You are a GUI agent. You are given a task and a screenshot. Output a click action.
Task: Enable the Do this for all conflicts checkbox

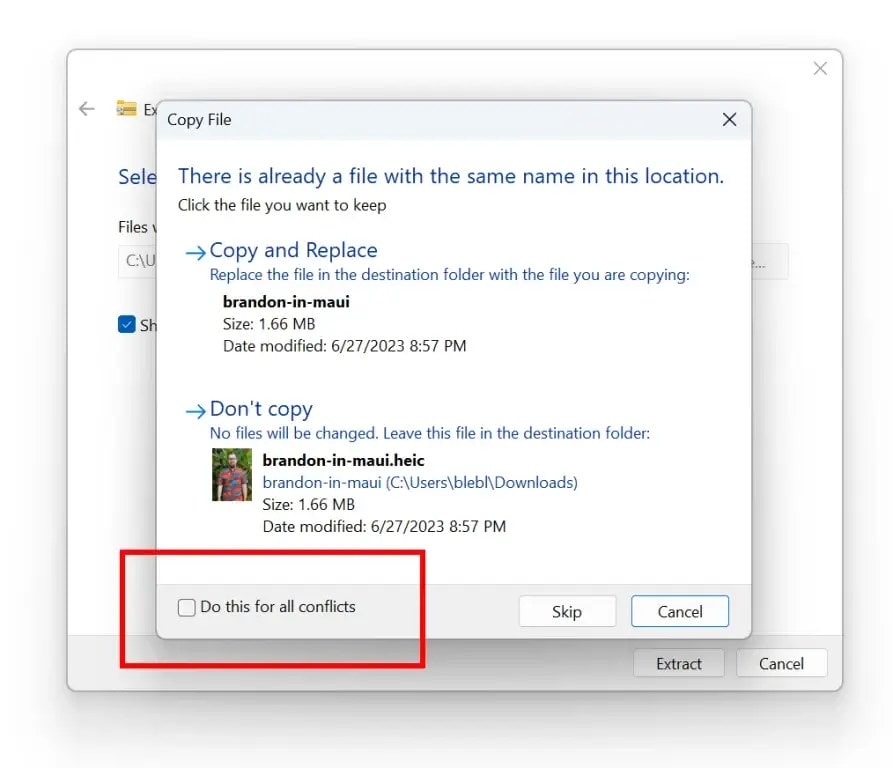tap(186, 607)
